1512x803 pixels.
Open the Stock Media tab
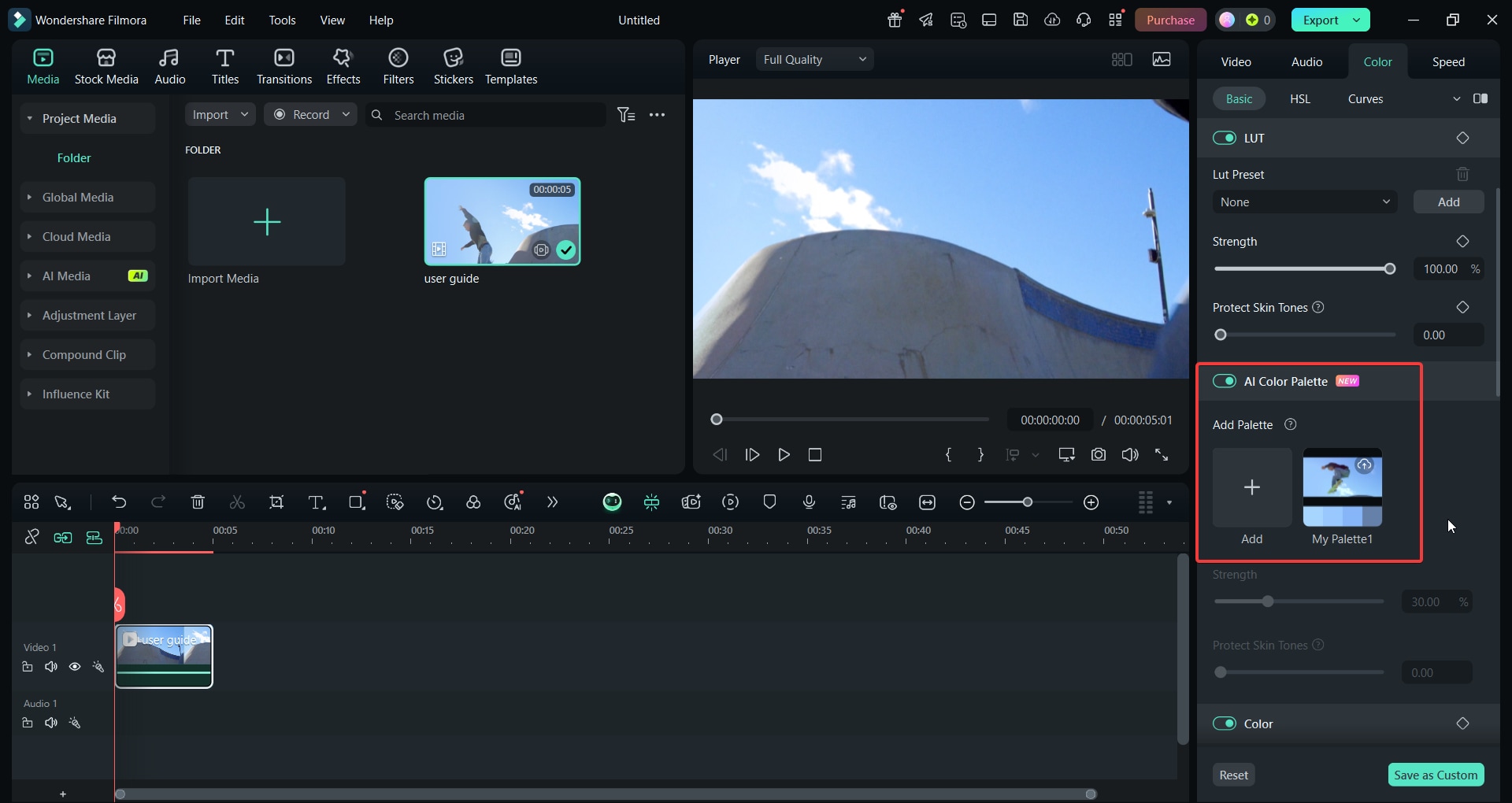[106, 66]
